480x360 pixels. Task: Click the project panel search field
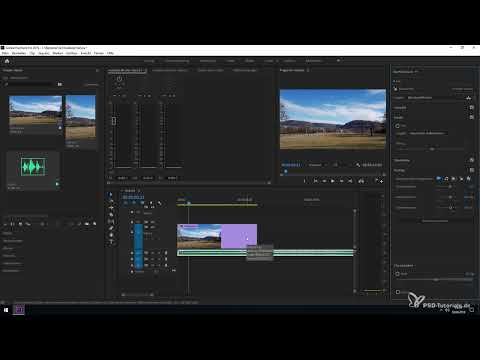[30, 84]
